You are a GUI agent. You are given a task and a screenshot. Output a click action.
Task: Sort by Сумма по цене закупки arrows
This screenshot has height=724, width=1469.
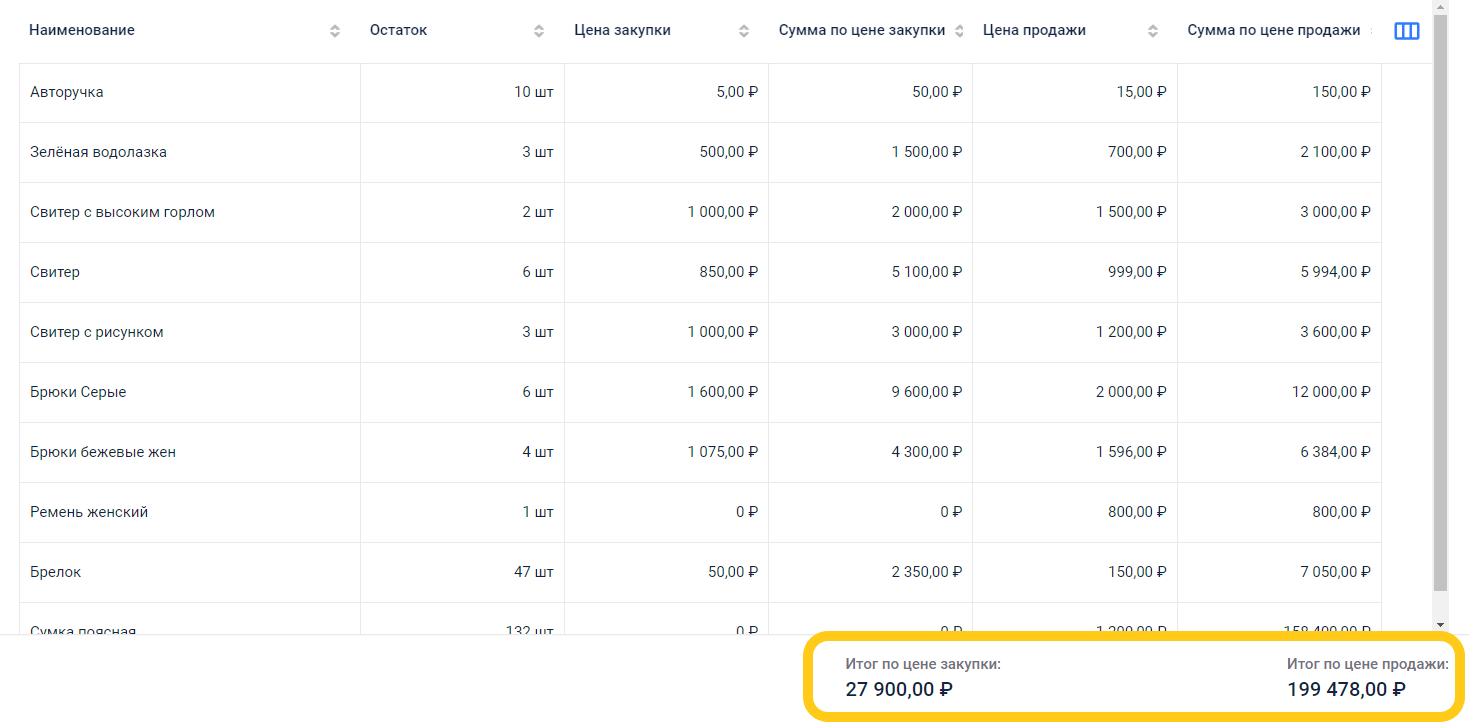click(x=959, y=31)
